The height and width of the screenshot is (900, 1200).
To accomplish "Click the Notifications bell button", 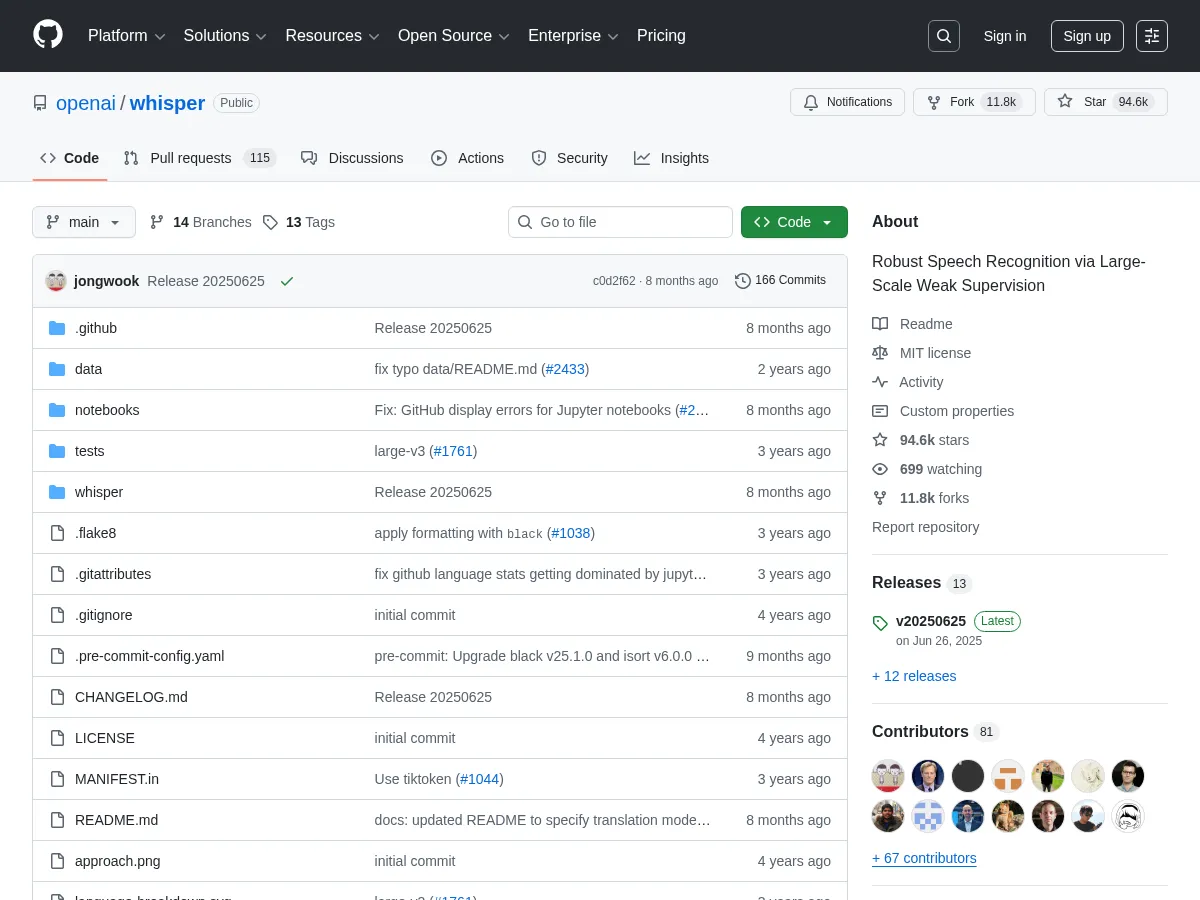I will [847, 102].
